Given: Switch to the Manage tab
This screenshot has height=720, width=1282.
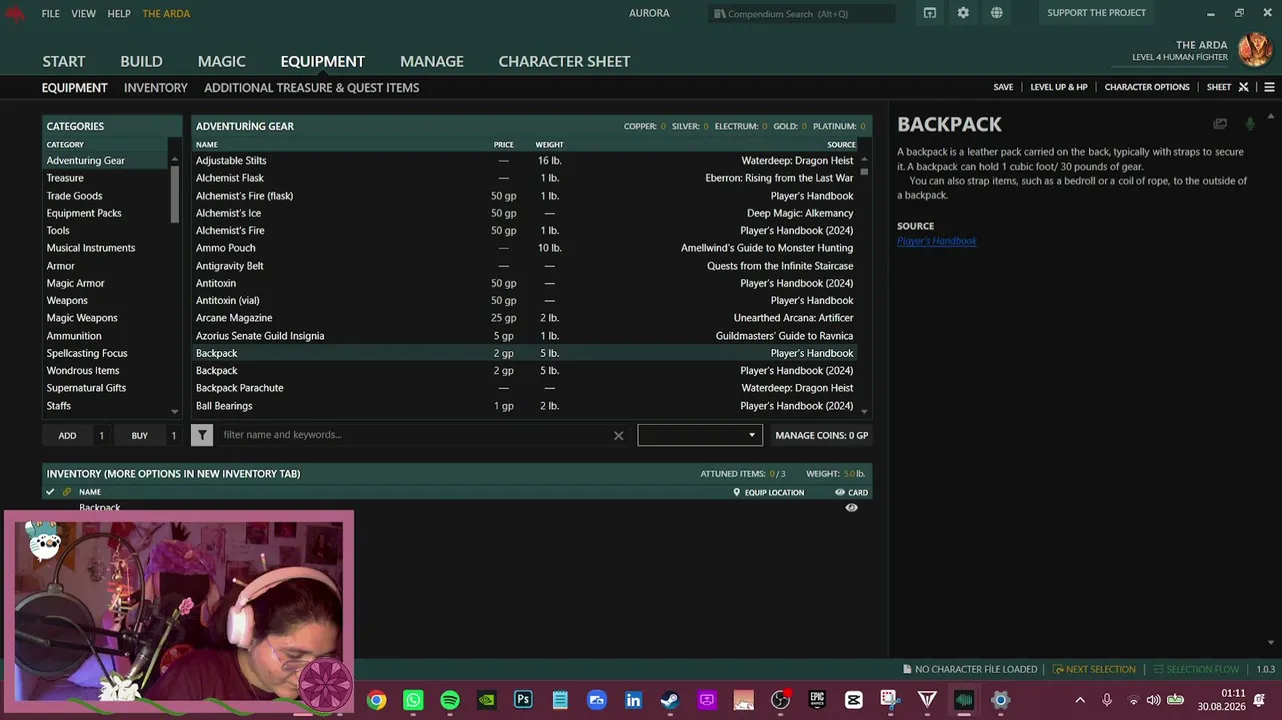Looking at the screenshot, I should coord(432,61).
